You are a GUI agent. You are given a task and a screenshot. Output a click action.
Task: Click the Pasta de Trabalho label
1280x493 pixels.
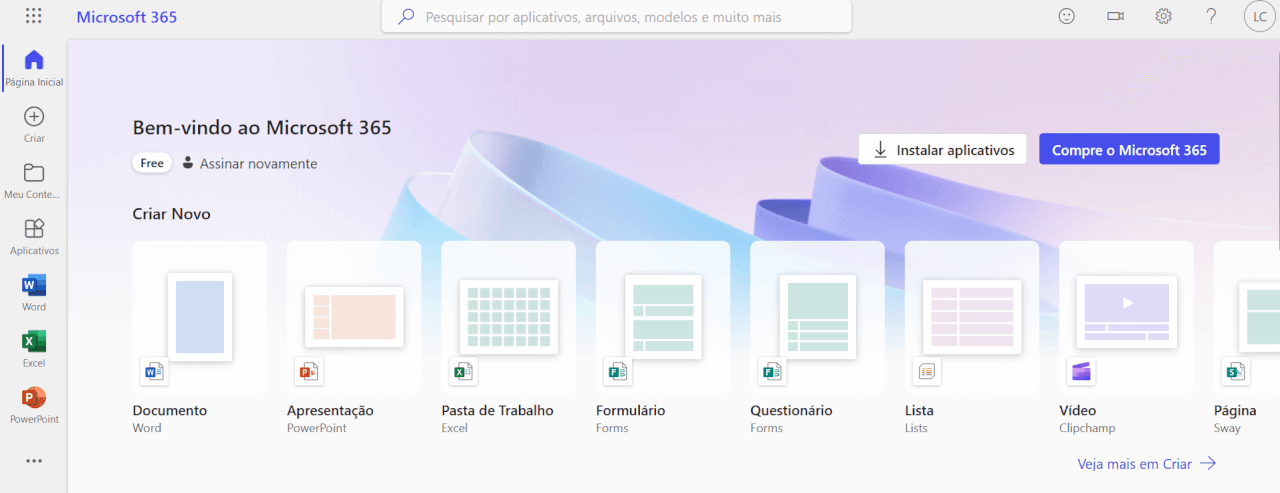497,410
